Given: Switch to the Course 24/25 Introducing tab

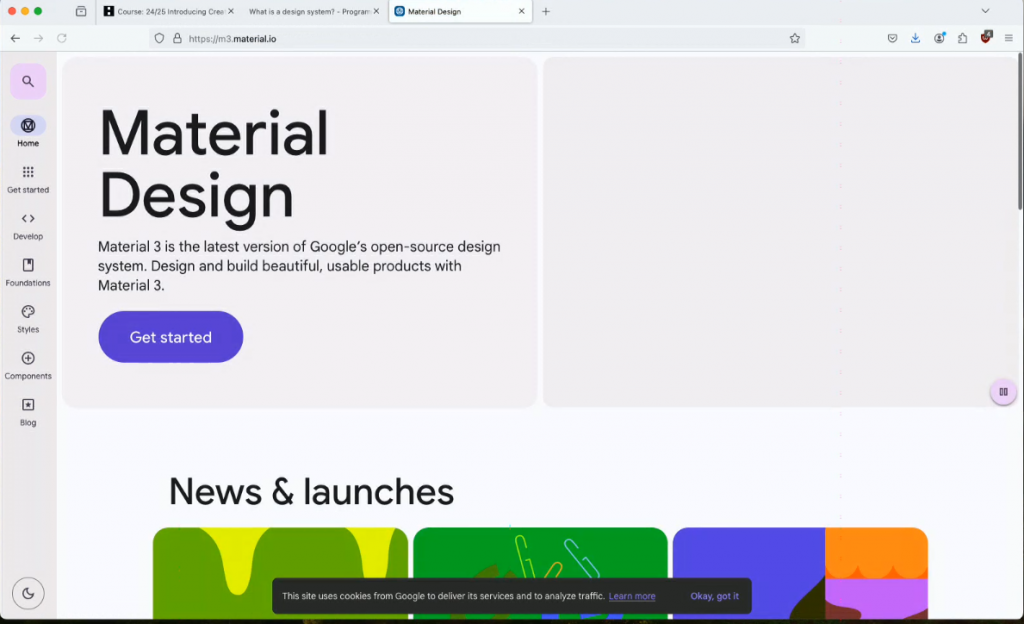Looking at the screenshot, I should pyautogui.click(x=168, y=12).
